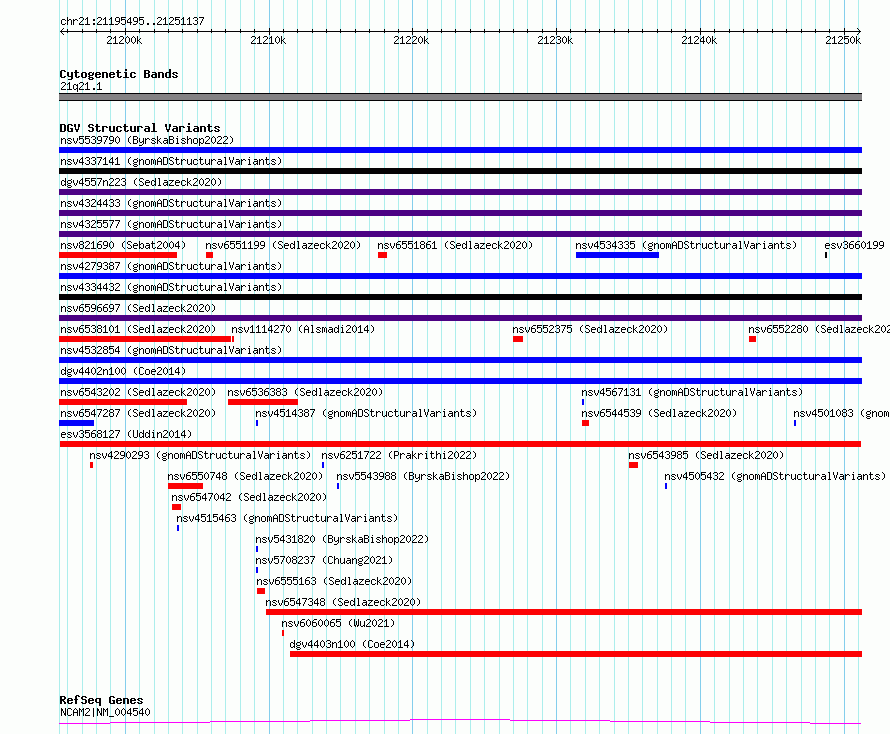Open nsv5543988 (ByrskaBishop2022) variant
This screenshot has height=734, width=890.
pyautogui.click(x=423, y=476)
